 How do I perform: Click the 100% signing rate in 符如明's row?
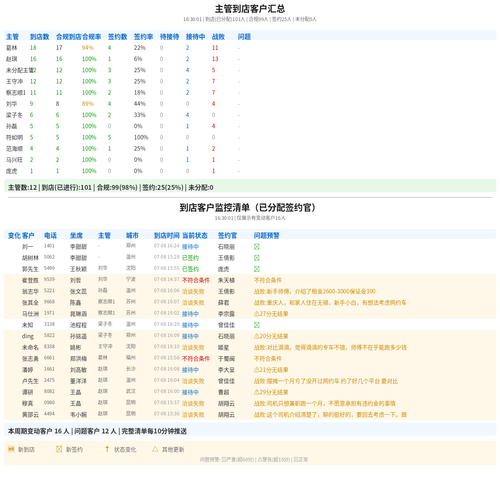(x=141, y=137)
